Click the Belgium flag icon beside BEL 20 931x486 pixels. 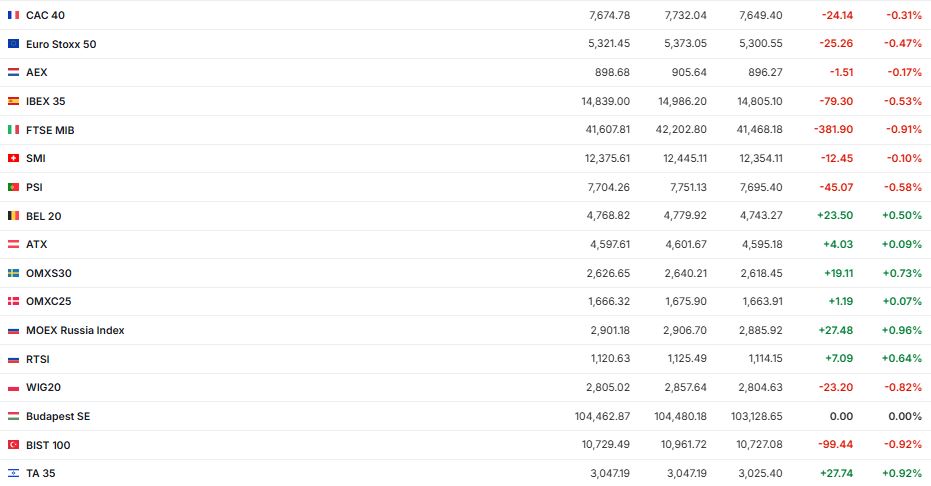[13, 216]
